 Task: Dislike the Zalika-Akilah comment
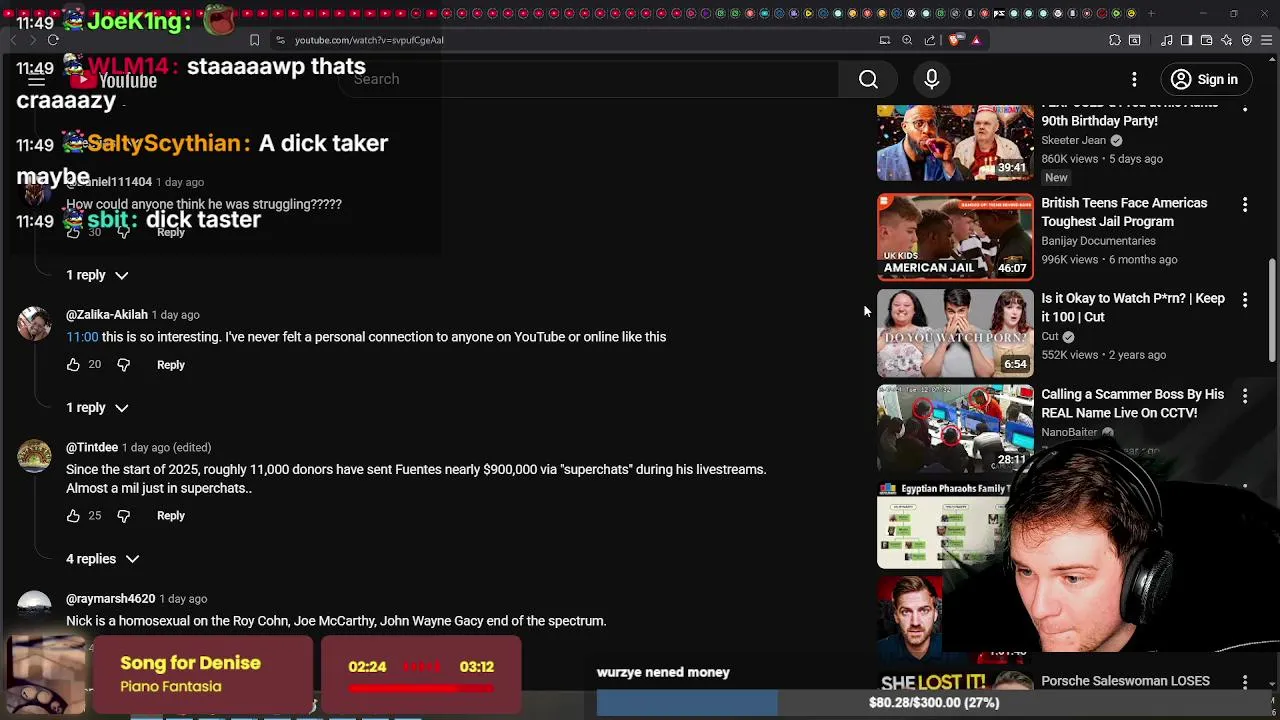[123, 365]
